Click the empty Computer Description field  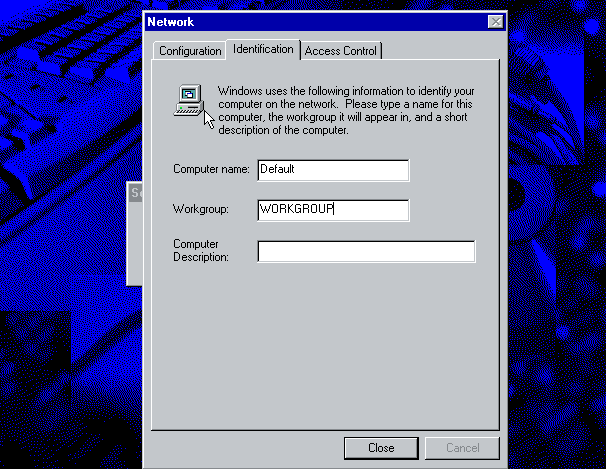[x=365, y=251]
